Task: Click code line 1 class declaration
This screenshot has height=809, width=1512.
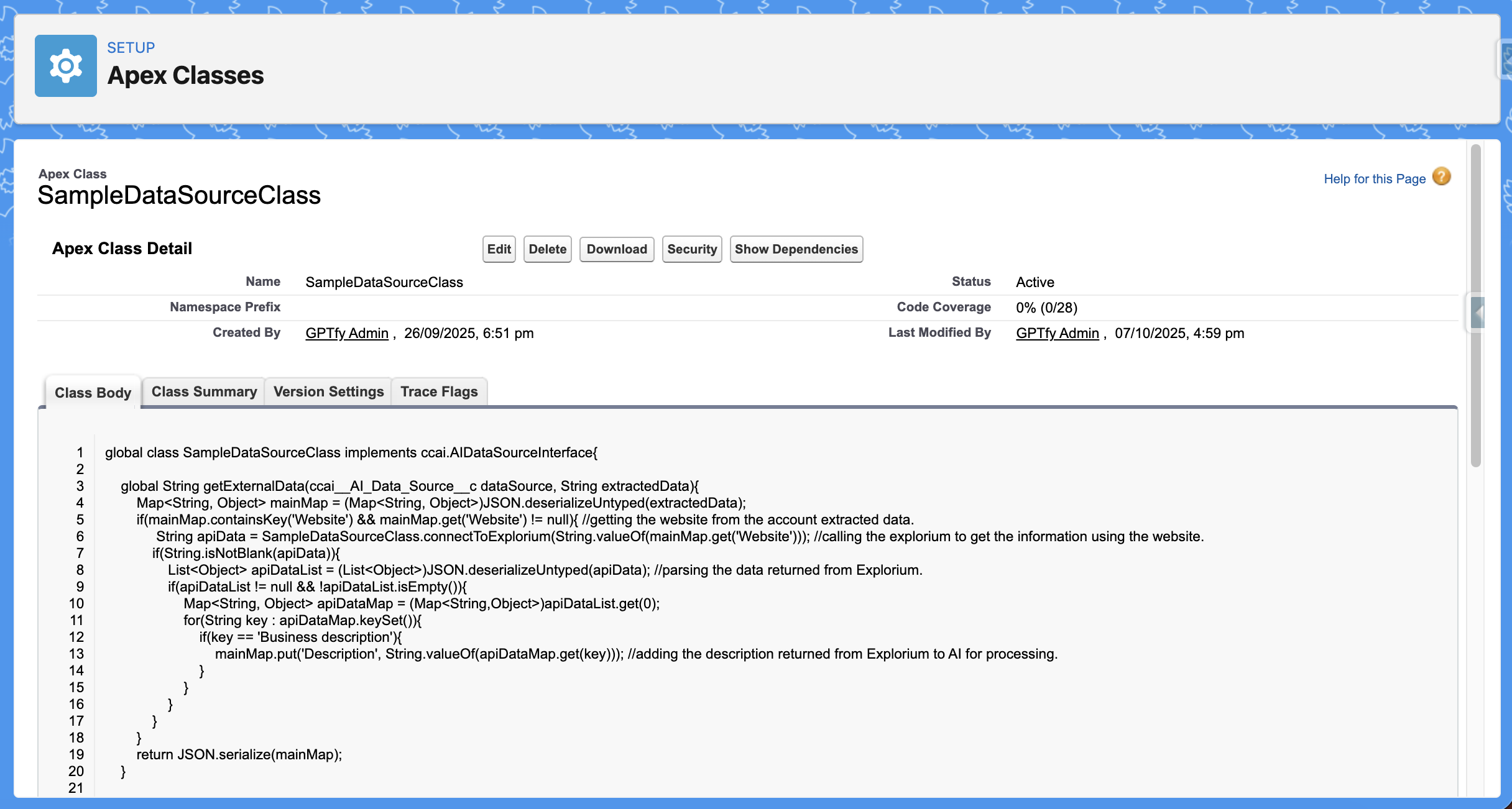Action: [351, 452]
